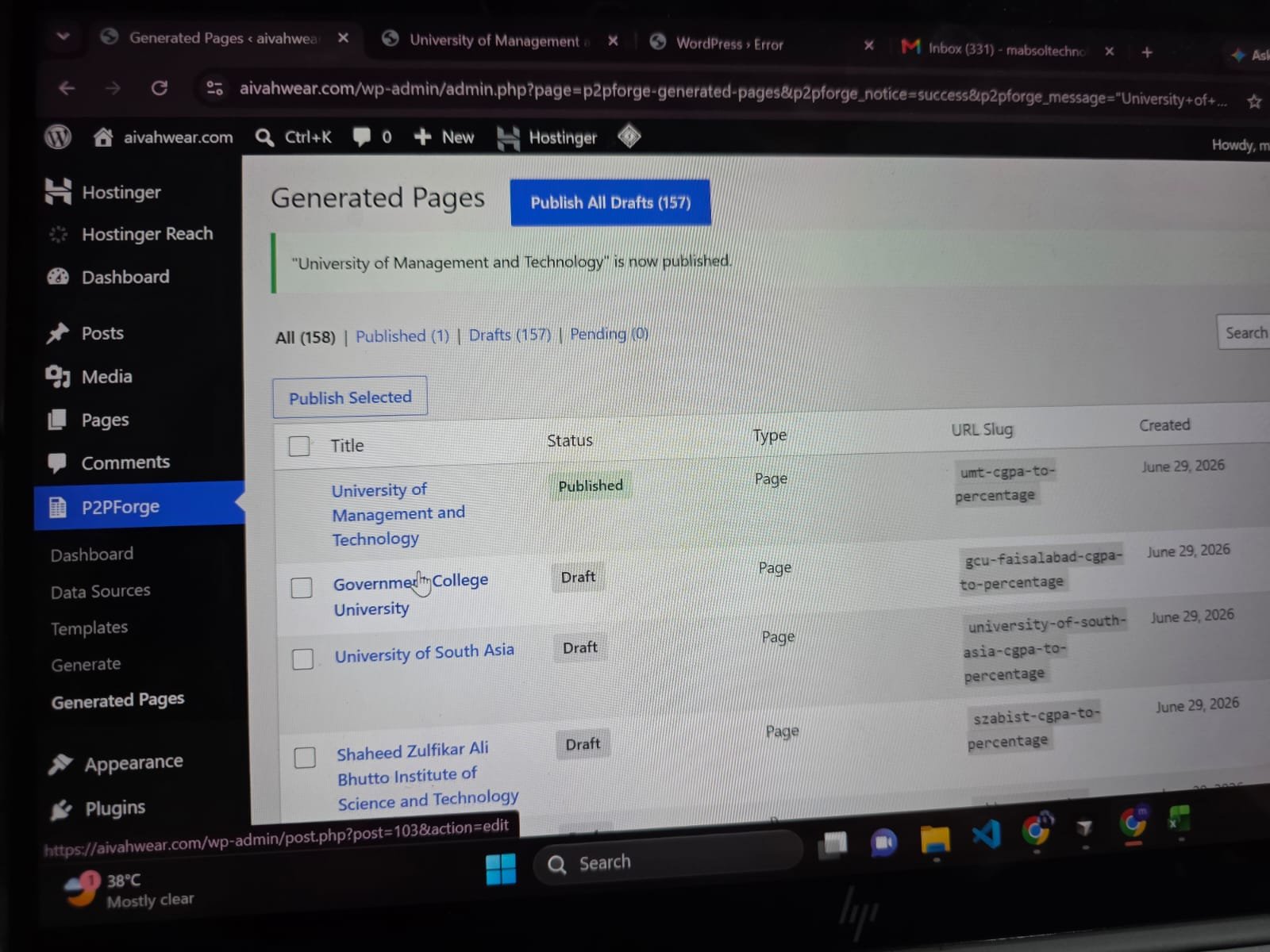The height and width of the screenshot is (952, 1270).
Task: Open University of South Asia link
Action: click(424, 653)
